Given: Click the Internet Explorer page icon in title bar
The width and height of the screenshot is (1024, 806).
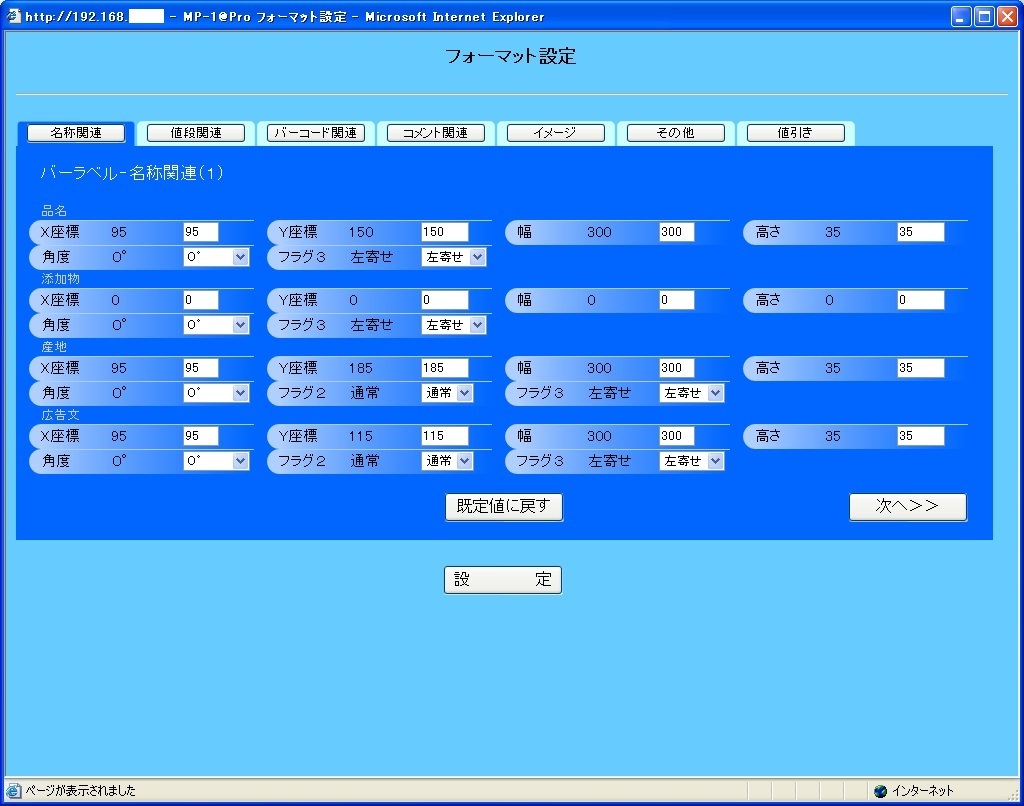Looking at the screenshot, I should point(13,16).
